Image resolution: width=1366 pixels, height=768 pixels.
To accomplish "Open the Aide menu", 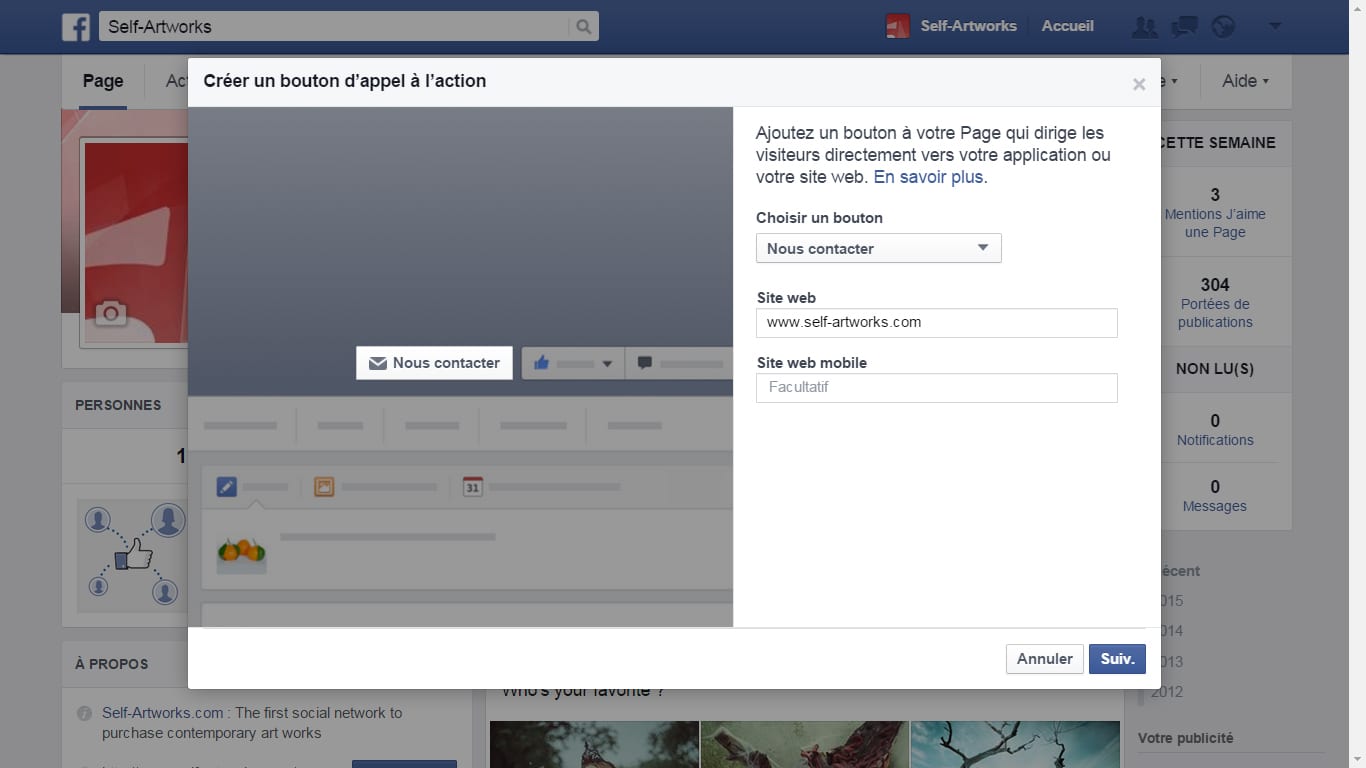I will pyautogui.click(x=1245, y=81).
